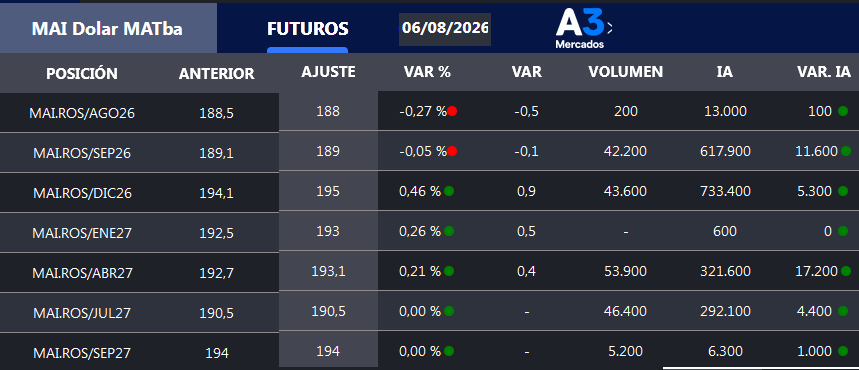Sort by the AJUSTE column header
Viewport: 859px width, 370px height.
pos(328,72)
